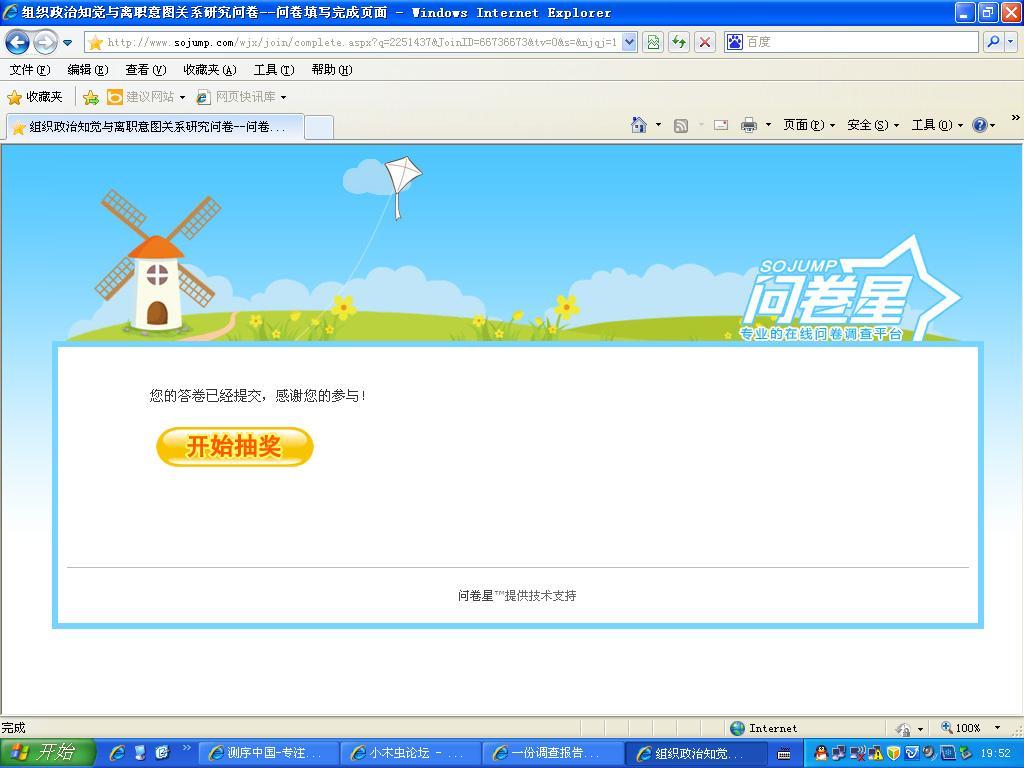Screen dimensions: 1024x768
Task: Open the 编辑(E) menu
Action: [x=88, y=70]
